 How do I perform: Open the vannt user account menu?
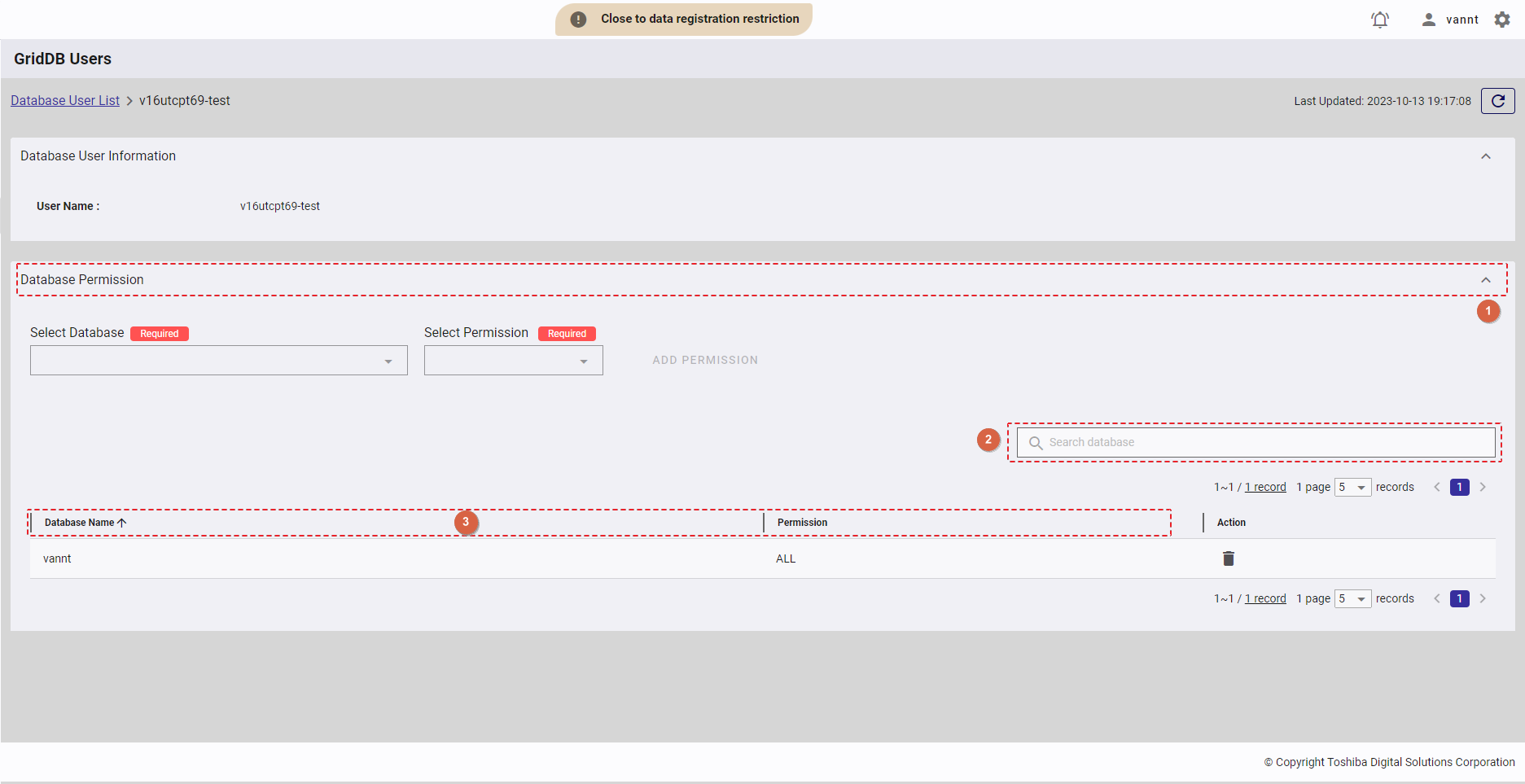click(1450, 20)
